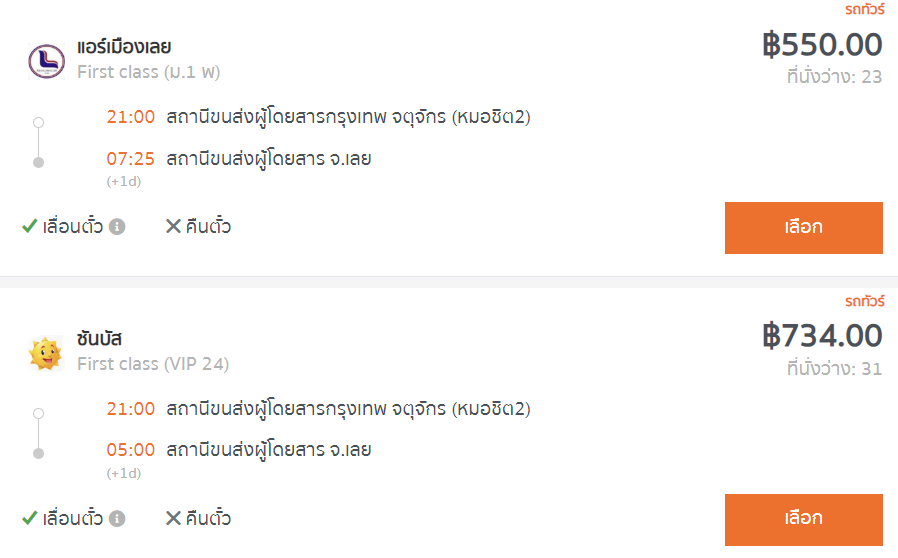Image resolution: width=898 pixels, height=558 pixels.
Task: Click the ซันบัส operator name
Action: pyautogui.click(x=100, y=339)
